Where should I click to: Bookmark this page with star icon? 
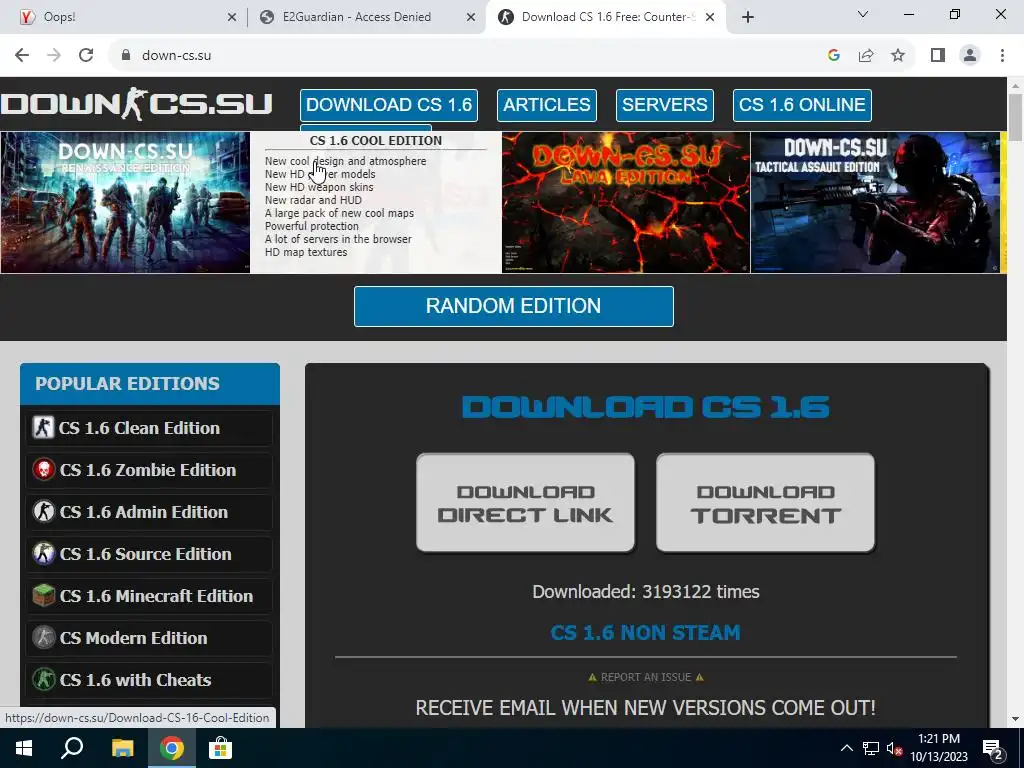tap(898, 56)
